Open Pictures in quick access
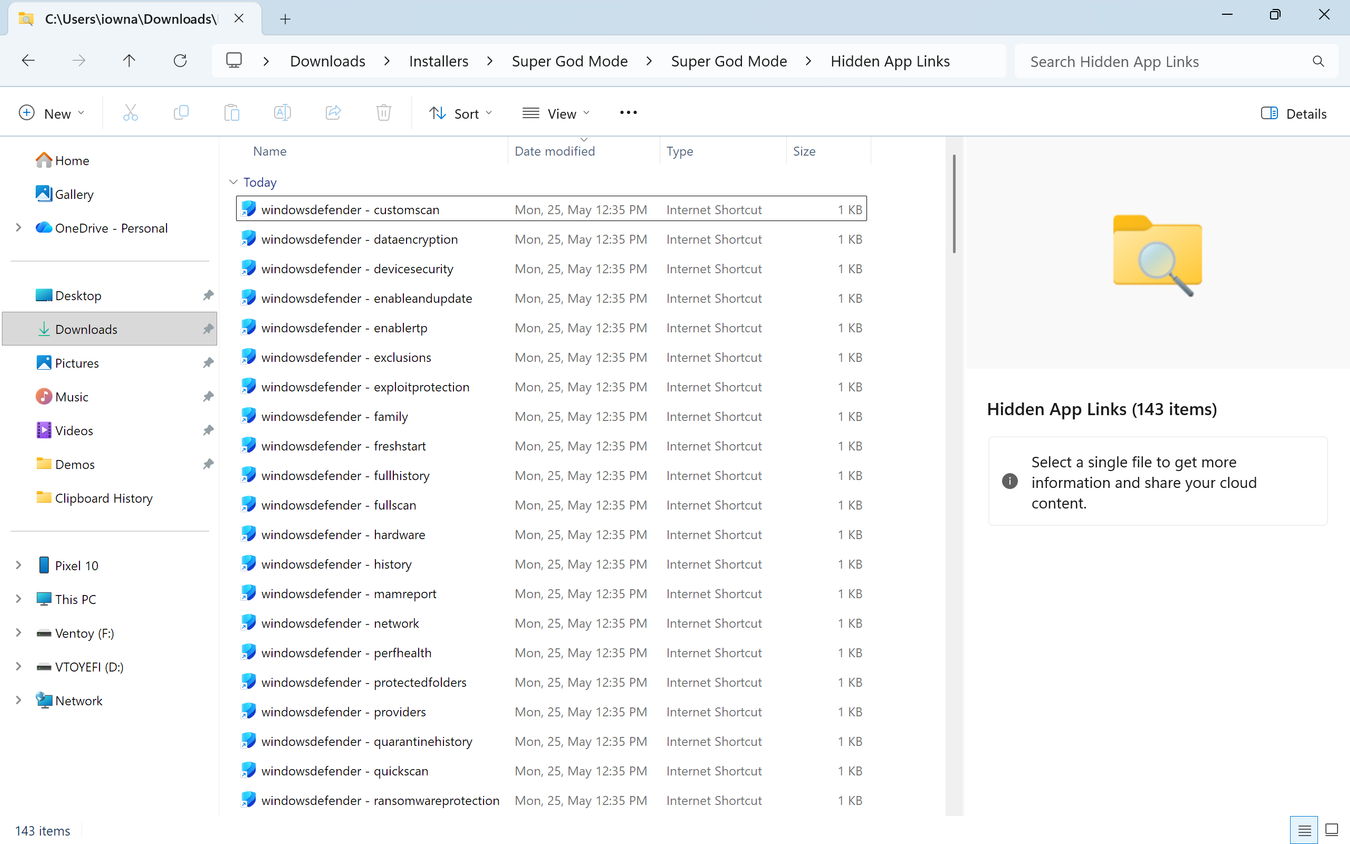 67,363
